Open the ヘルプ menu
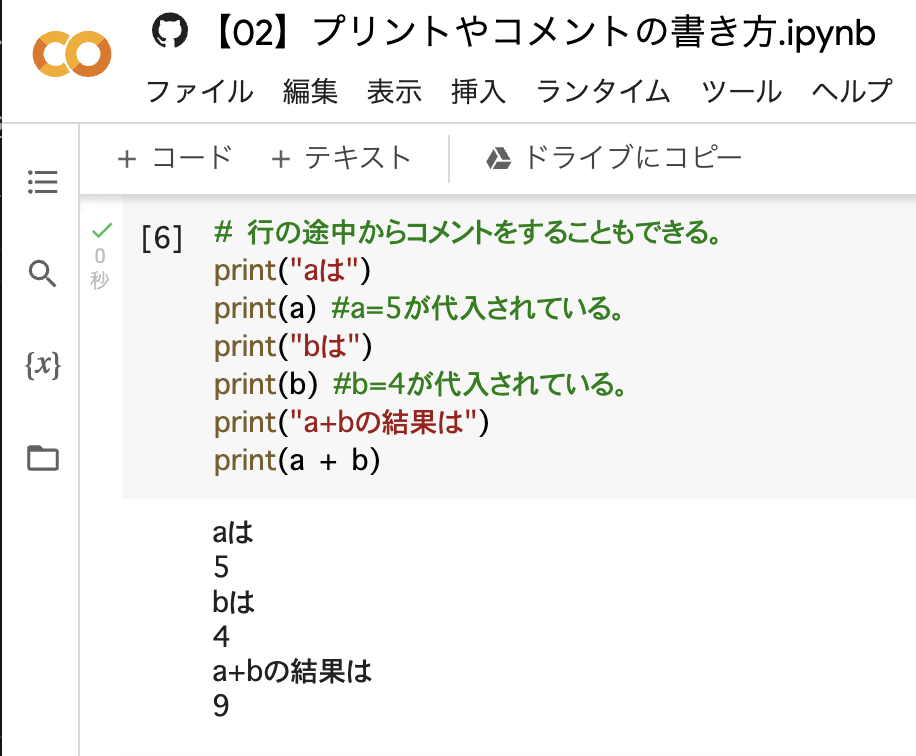The width and height of the screenshot is (916, 756). (x=849, y=90)
